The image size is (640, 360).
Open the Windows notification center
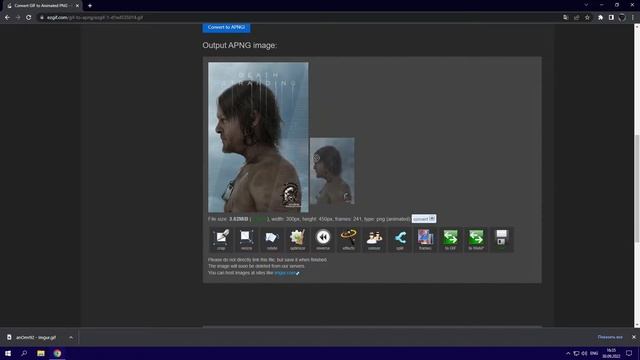[x=629, y=353]
